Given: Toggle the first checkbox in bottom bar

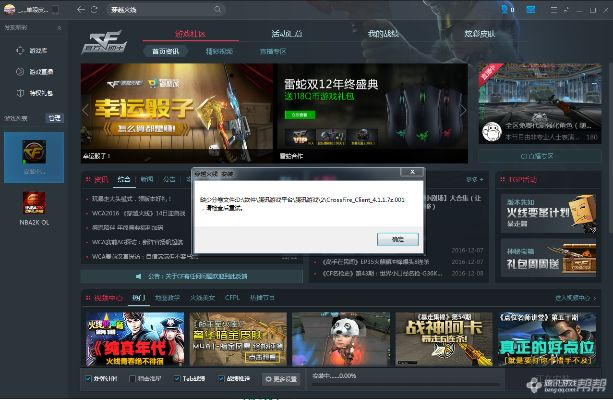Looking at the screenshot, I should pos(88,379).
